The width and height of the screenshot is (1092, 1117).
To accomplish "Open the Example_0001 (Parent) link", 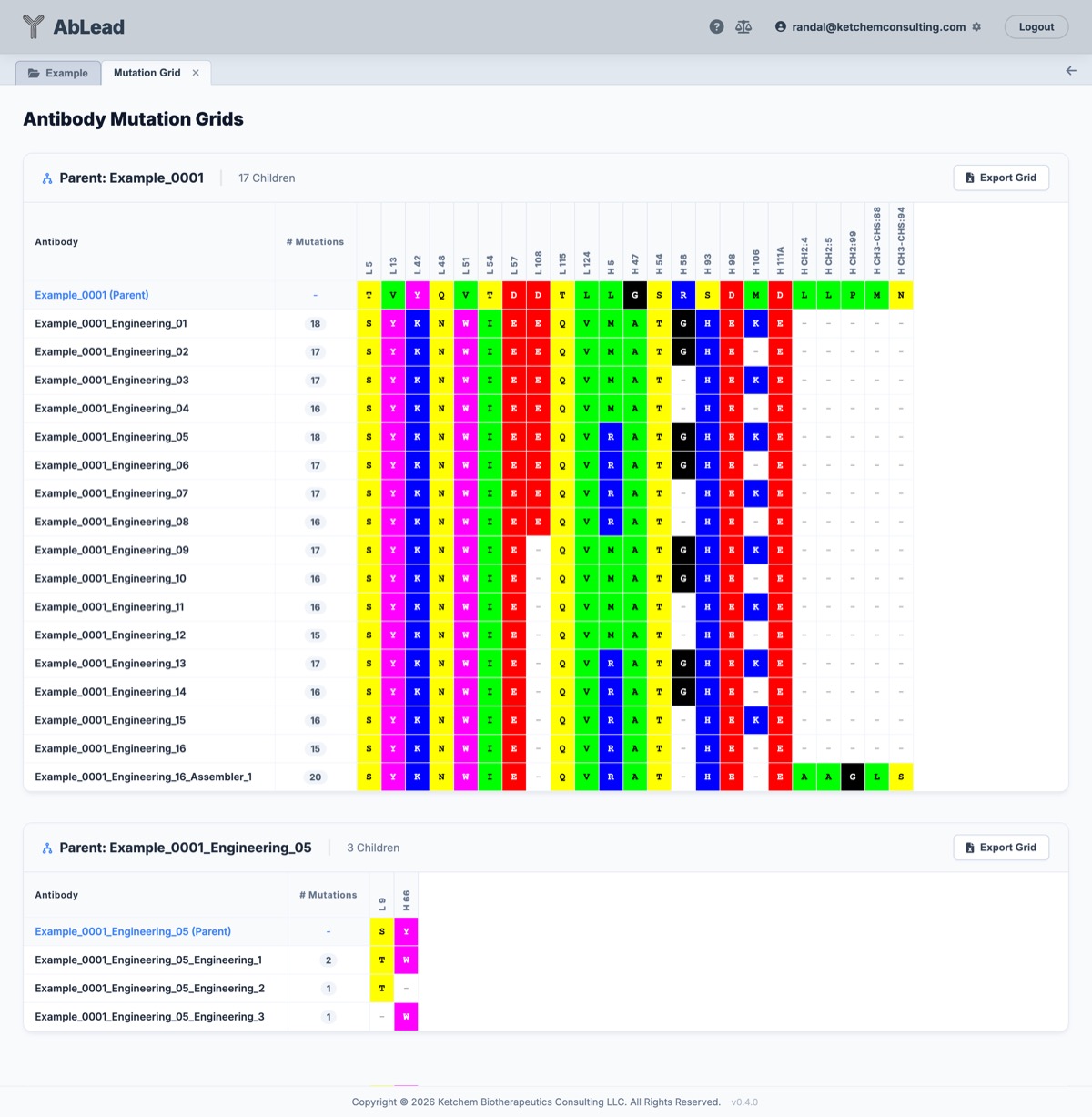I will point(91,295).
